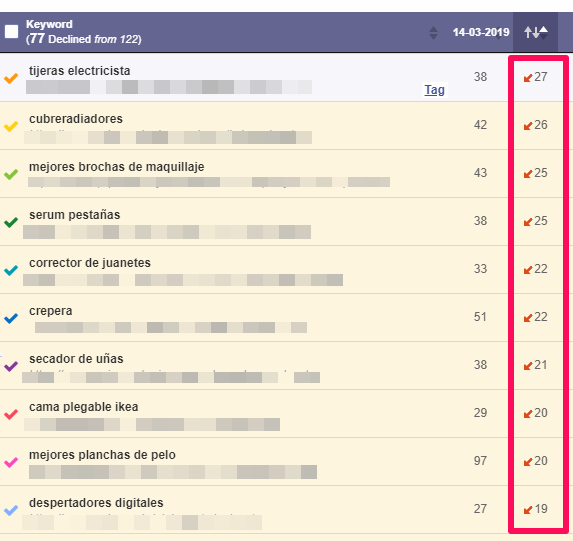Tick the select-all checkbox in Keyword header
The height and width of the screenshot is (541, 573).
point(11,31)
